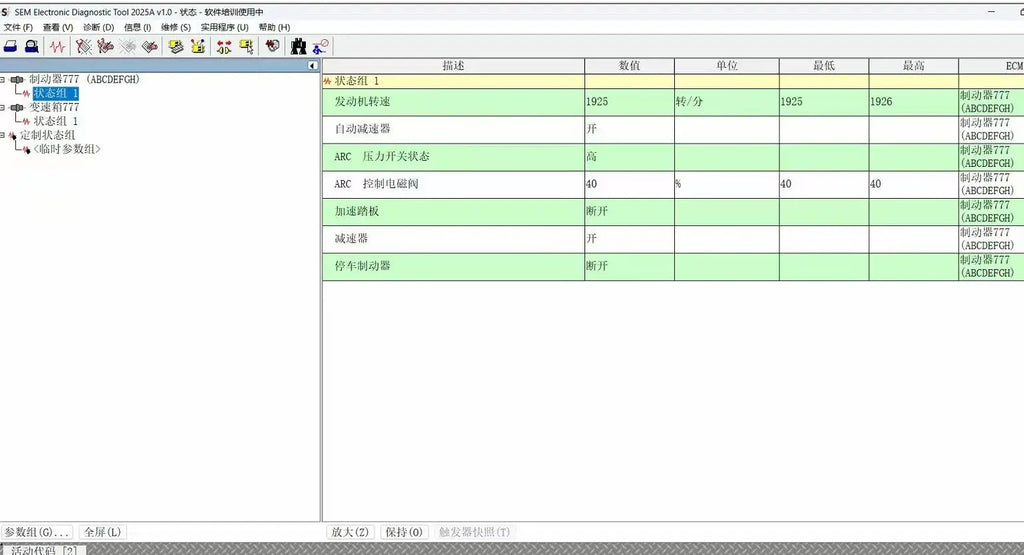1024x555 pixels.
Task: Select the <临时参数组> tree item
Action: tap(67, 150)
